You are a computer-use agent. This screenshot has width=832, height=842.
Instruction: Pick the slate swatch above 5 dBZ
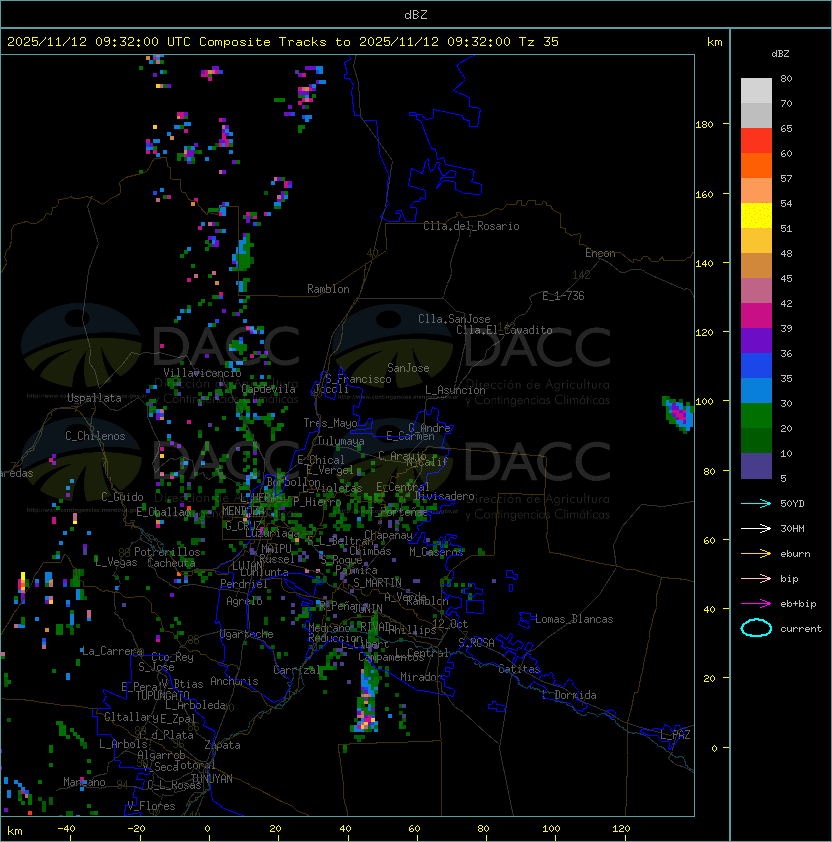pos(756,466)
